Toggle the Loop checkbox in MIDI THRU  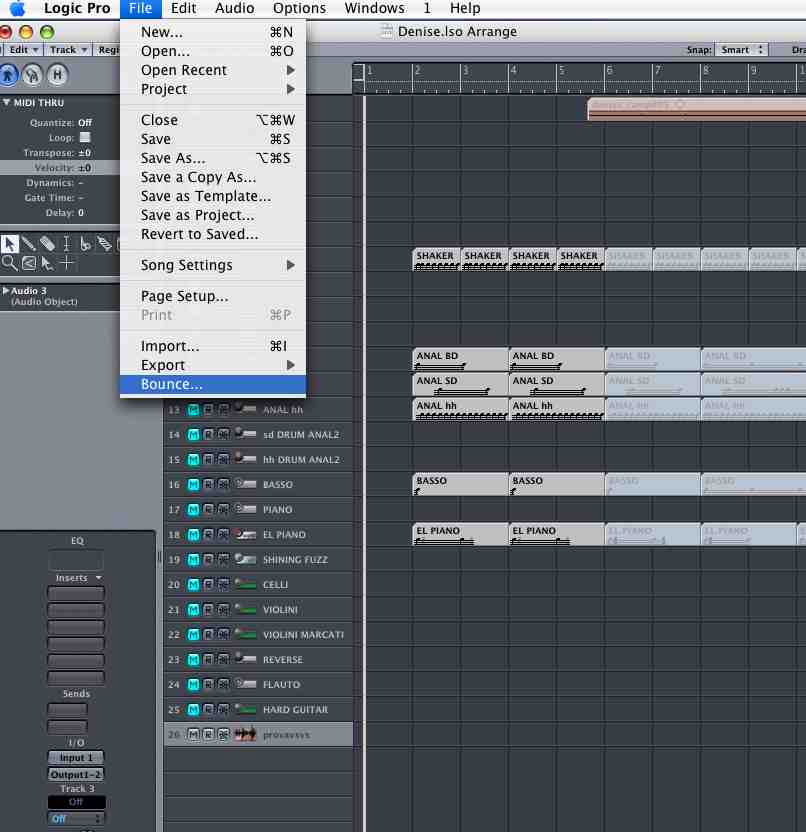pos(85,137)
